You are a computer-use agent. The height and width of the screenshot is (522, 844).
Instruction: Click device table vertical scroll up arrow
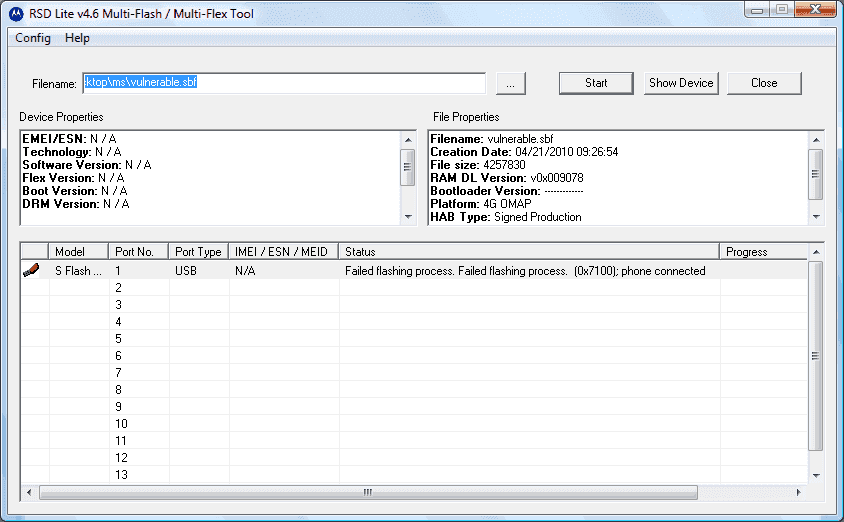(816, 252)
